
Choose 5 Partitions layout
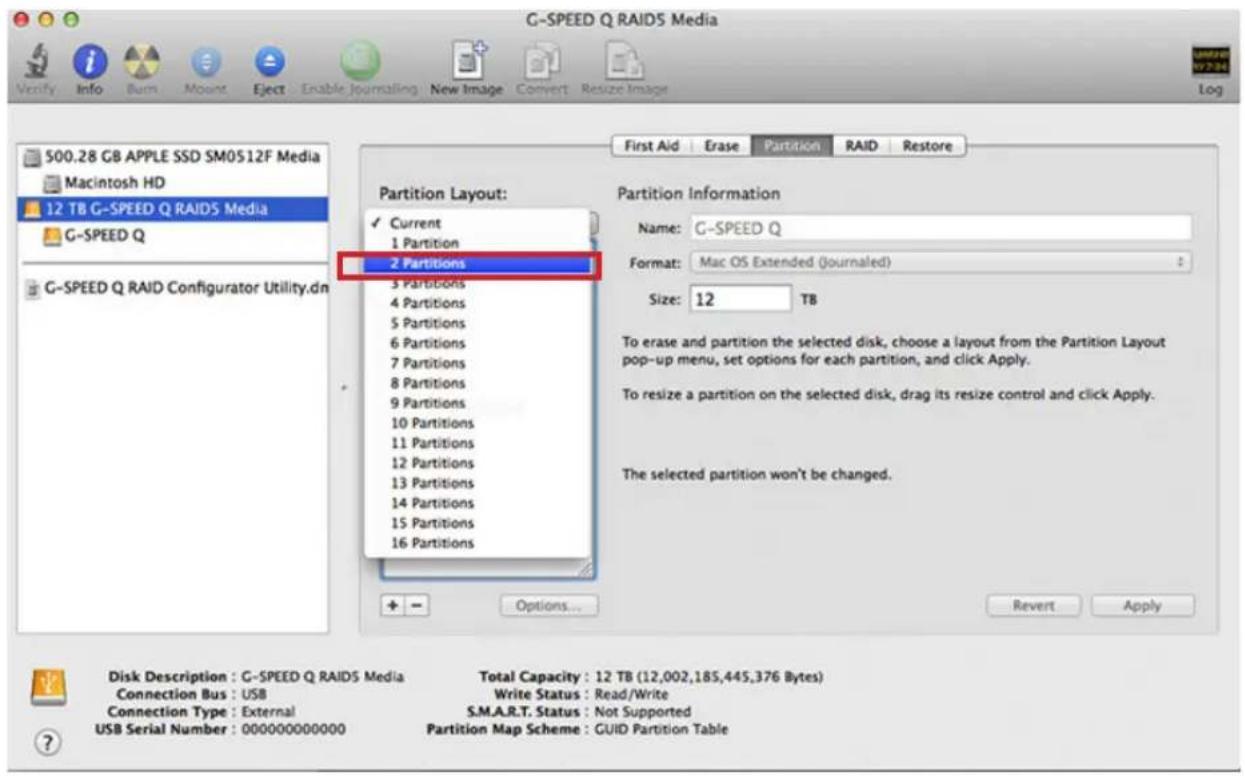pyautogui.click(x=478, y=323)
